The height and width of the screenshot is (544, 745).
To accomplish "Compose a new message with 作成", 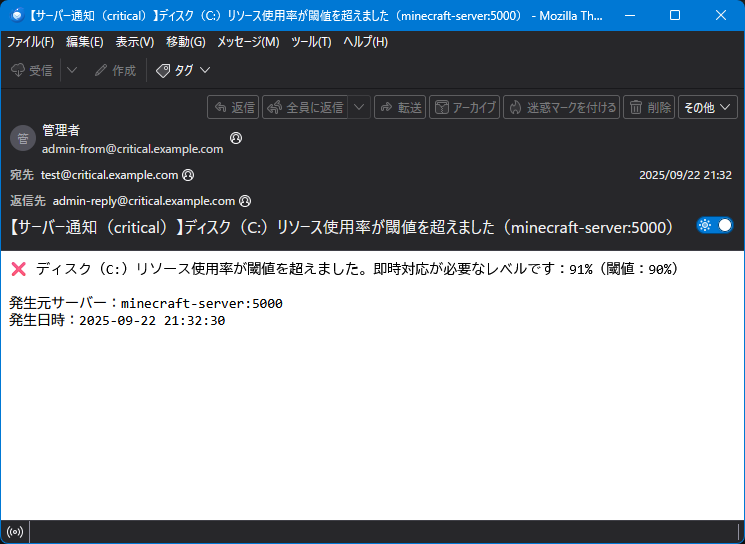I will point(115,70).
